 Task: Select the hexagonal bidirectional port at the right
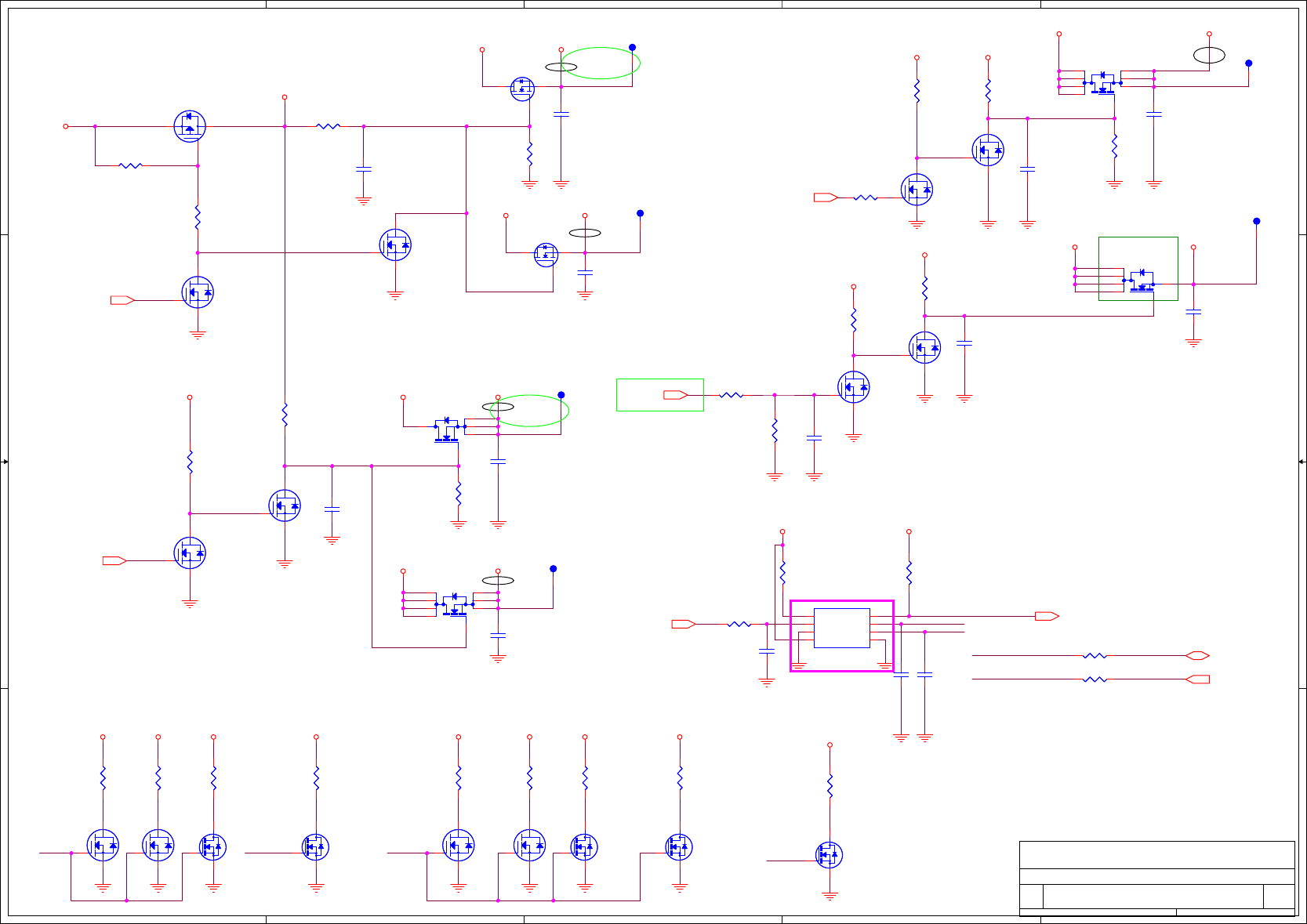click(1197, 655)
